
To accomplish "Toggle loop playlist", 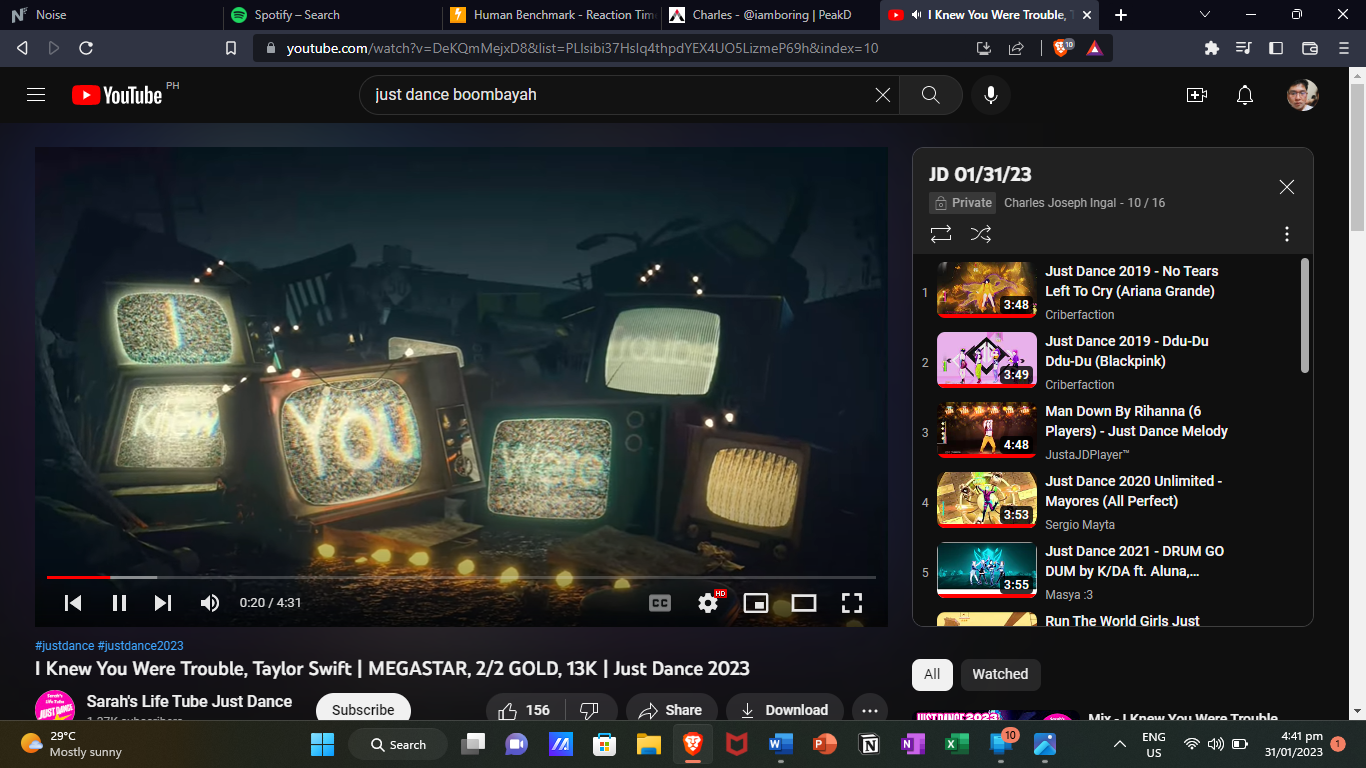I will [941, 234].
